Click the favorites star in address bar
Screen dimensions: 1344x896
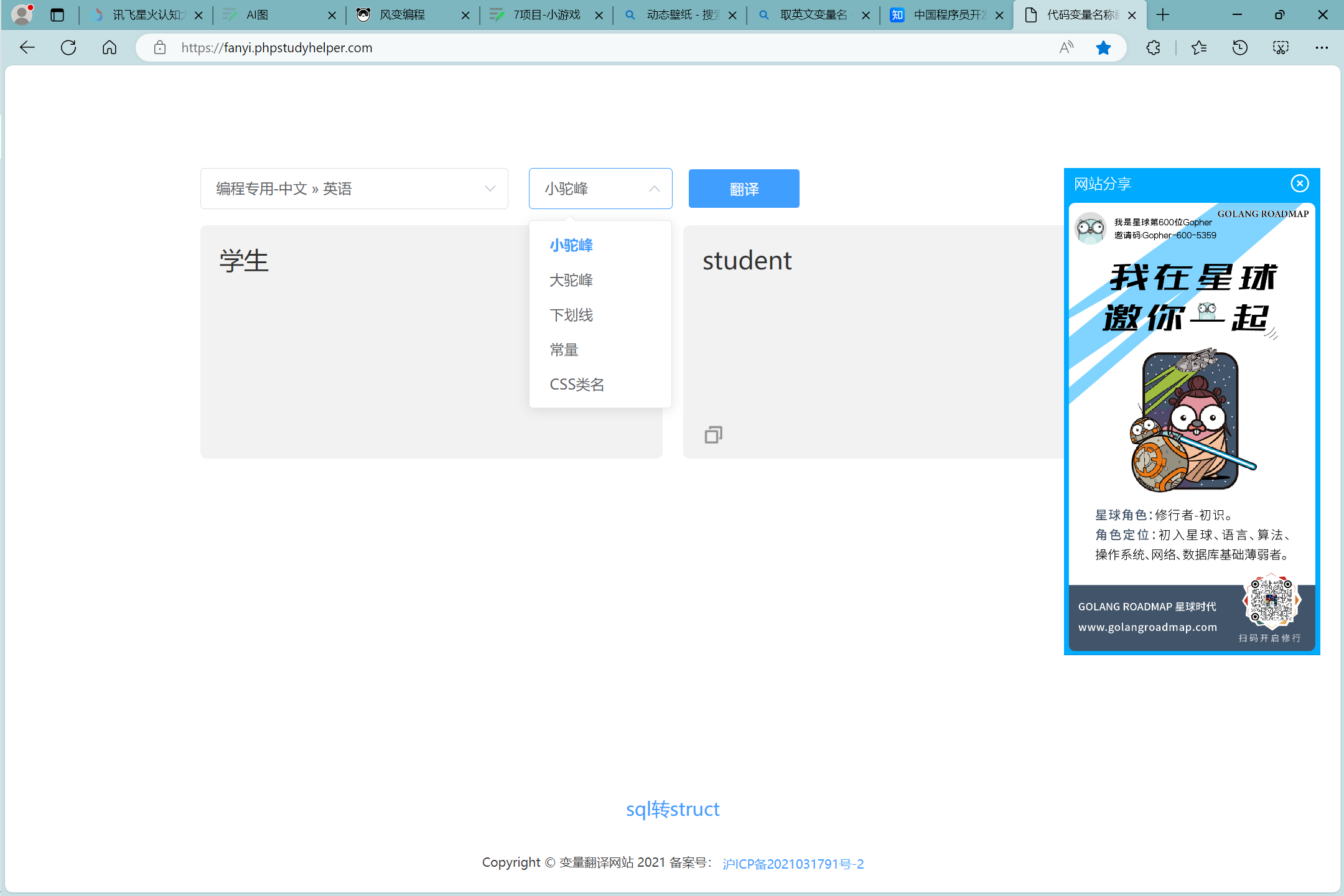1103,48
